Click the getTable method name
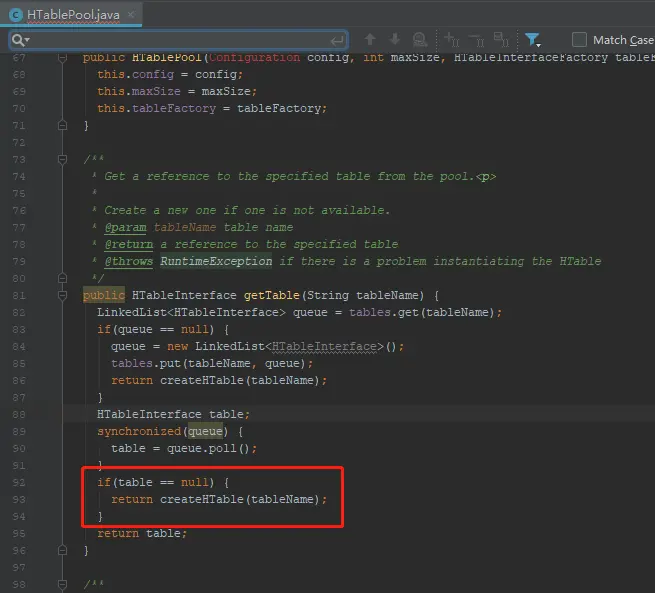 (x=272, y=295)
